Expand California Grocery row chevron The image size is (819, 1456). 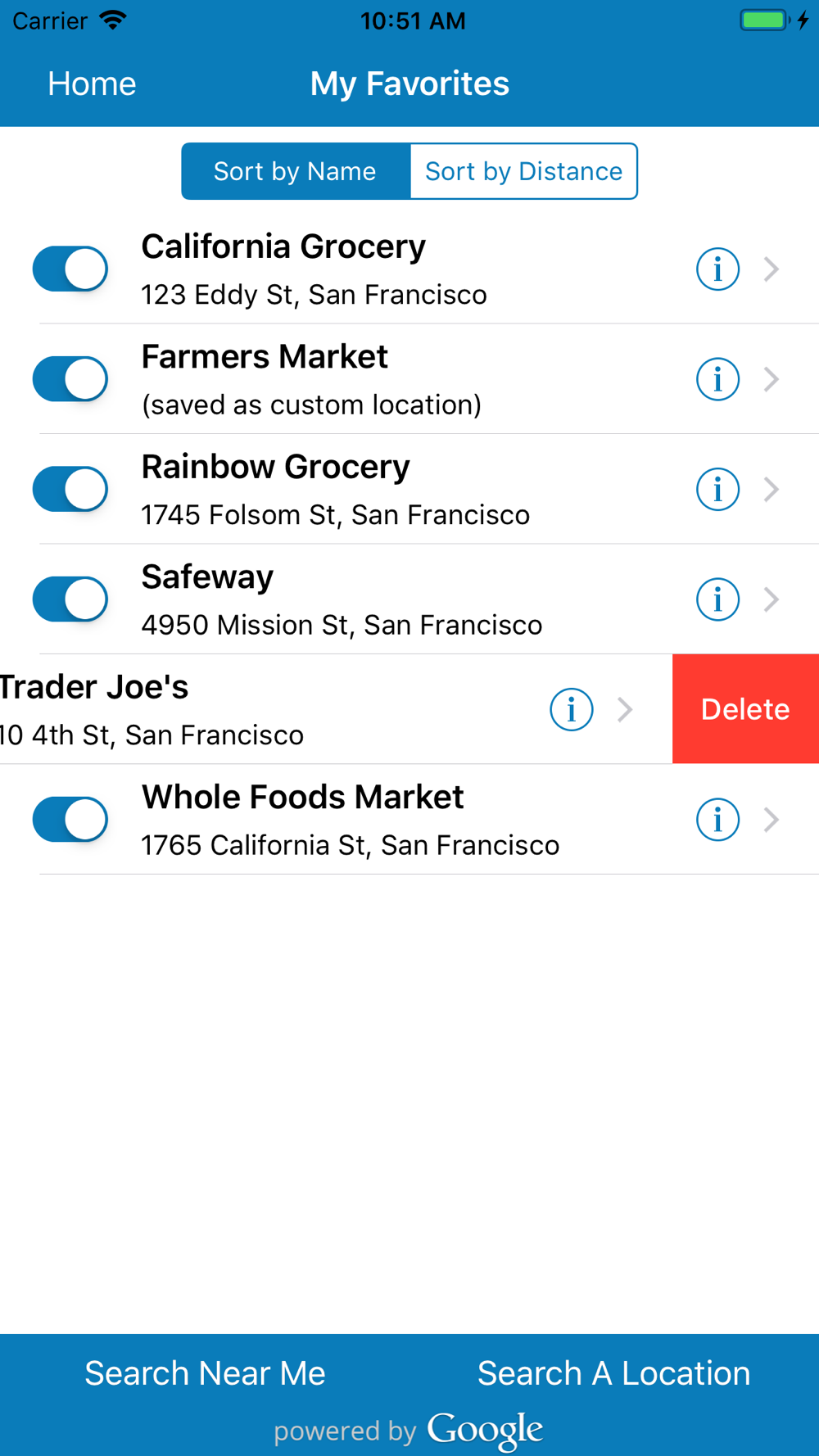coord(771,269)
